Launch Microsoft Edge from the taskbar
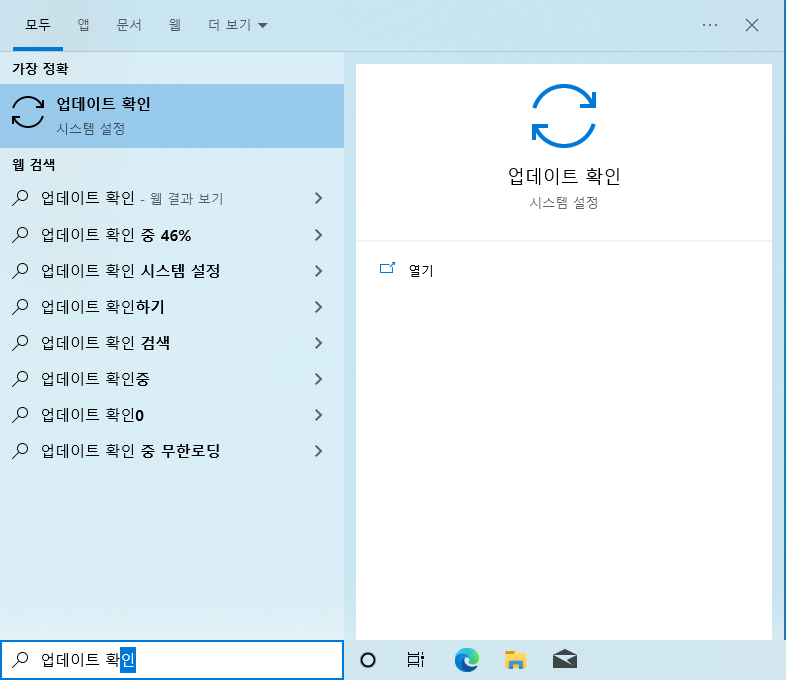Viewport: 786px width, 680px height. pos(466,660)
